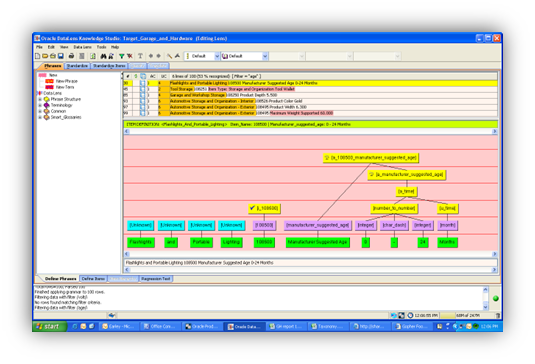Click the green 24 token
The image size is (535, 364).
[423, 242]
